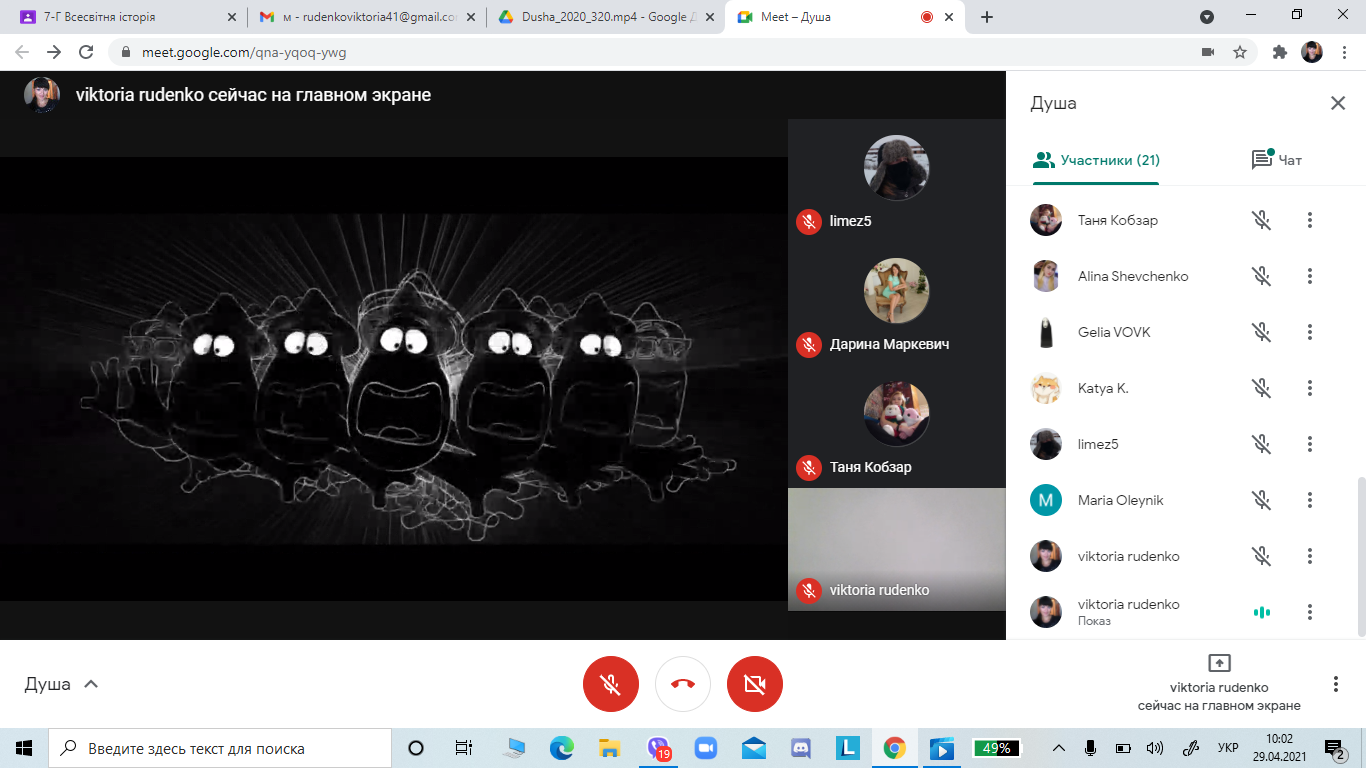The height and width of the screenshot is (768, 1366).
Task: Open more options for viktoria rudenko Показ row
Action: [x=1310, y=612]
